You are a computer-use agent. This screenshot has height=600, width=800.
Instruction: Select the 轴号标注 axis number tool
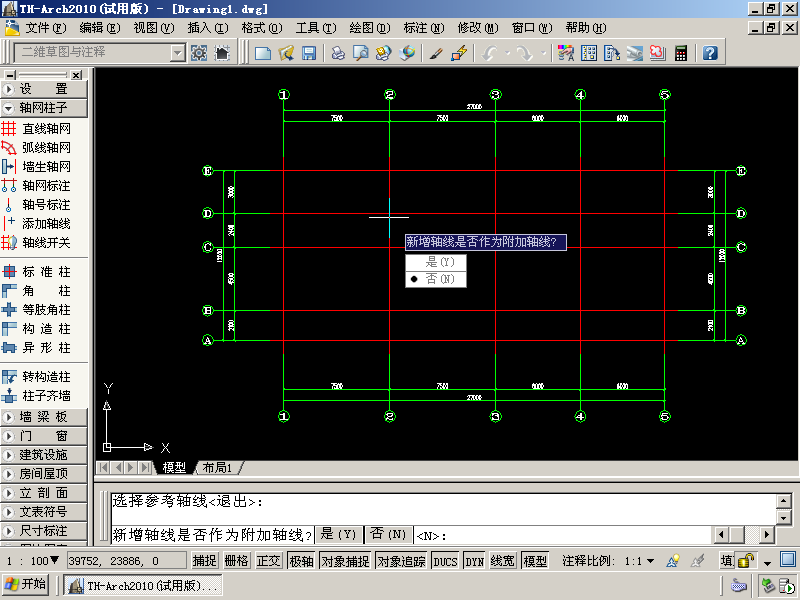click(x=37, y=205)
